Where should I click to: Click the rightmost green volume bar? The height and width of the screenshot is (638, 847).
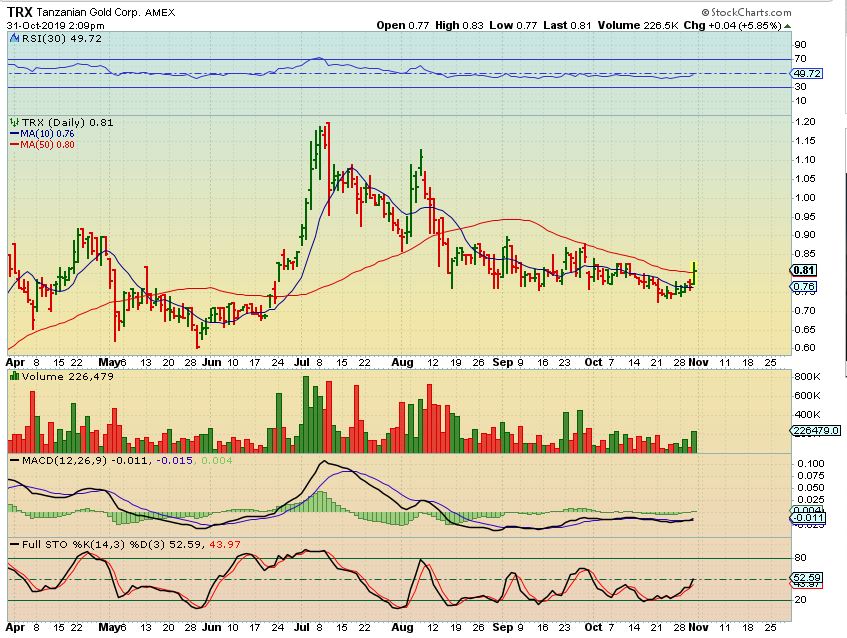point(694,442)
